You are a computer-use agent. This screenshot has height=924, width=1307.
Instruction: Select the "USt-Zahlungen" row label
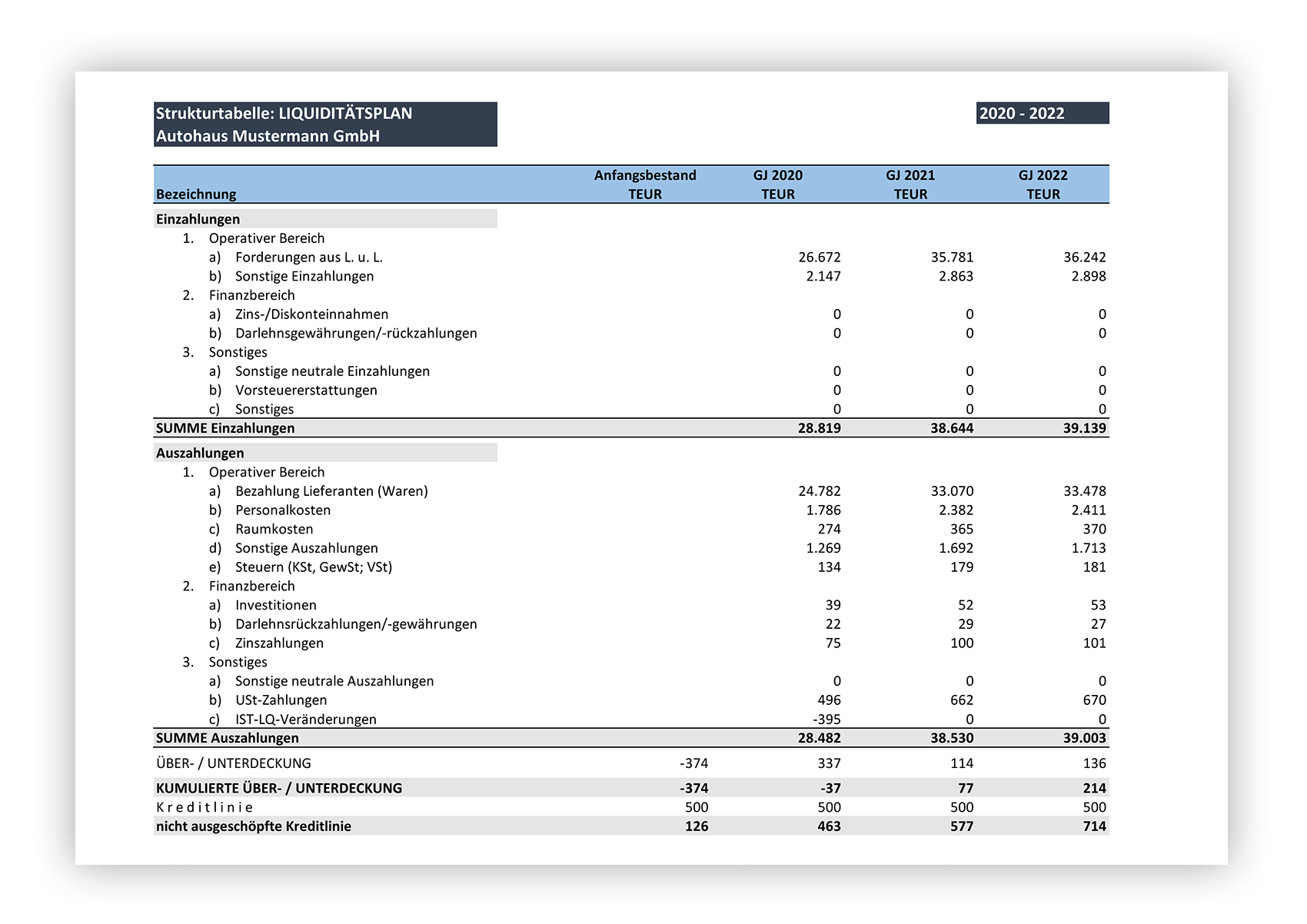point(281,700)
